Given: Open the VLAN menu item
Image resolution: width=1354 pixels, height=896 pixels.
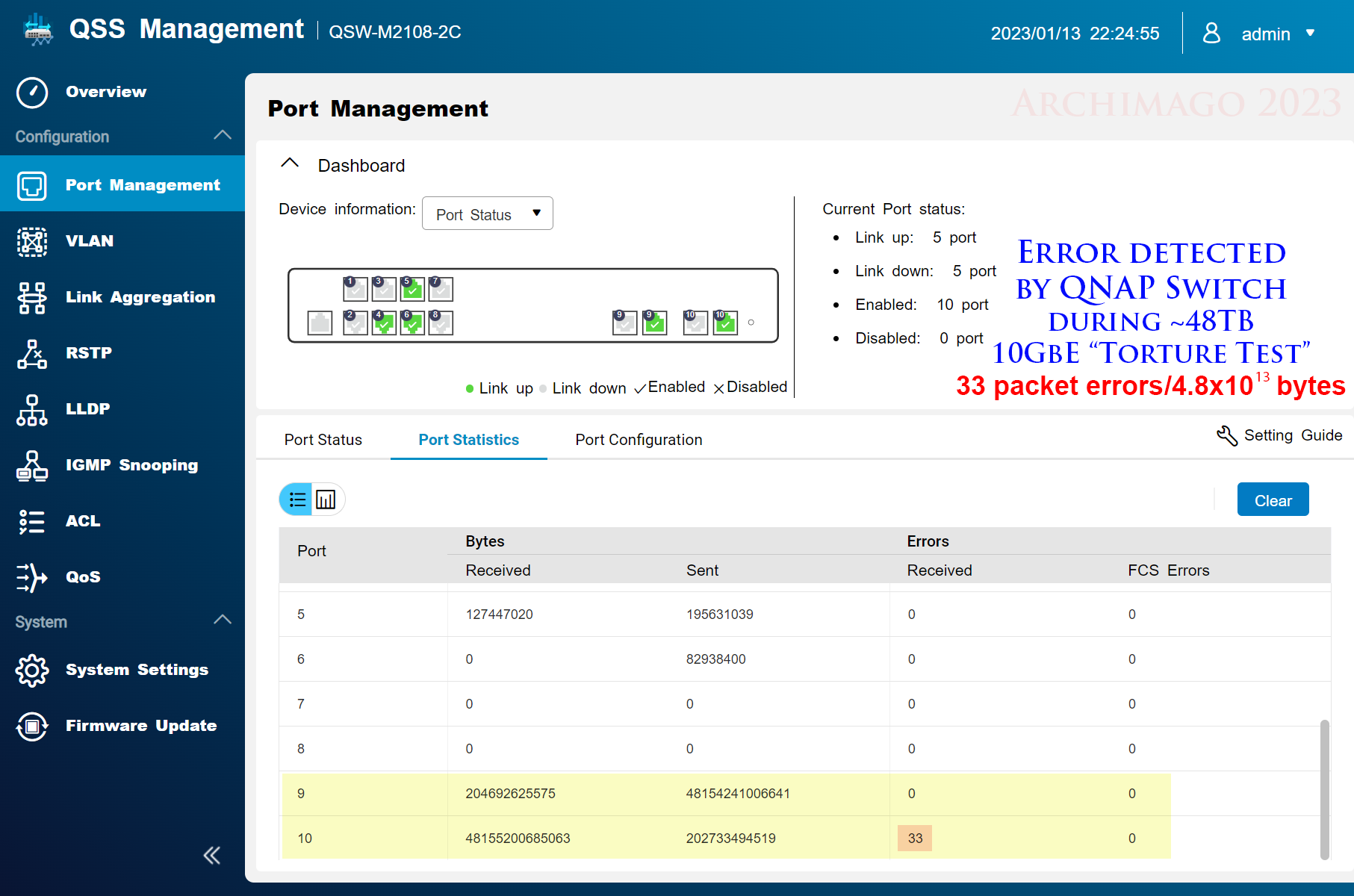Looking at the screenshot, I should [x=90, y=241].
